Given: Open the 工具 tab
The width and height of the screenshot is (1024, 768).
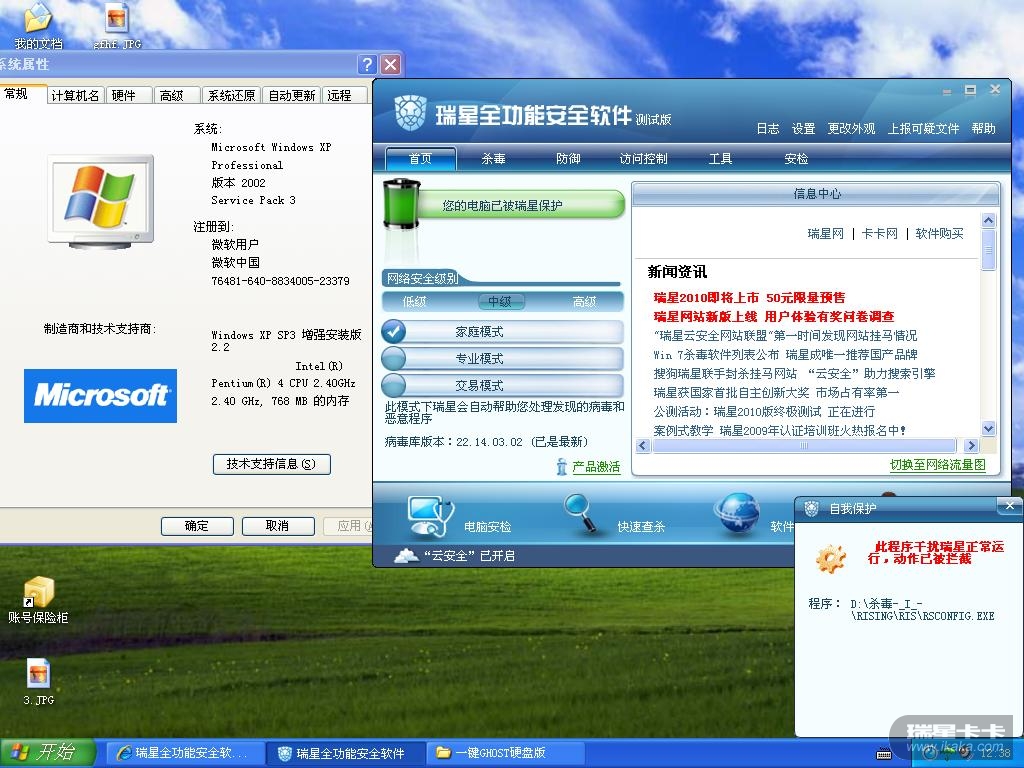Looking at the screenshot, I should [x=720, y=158].
